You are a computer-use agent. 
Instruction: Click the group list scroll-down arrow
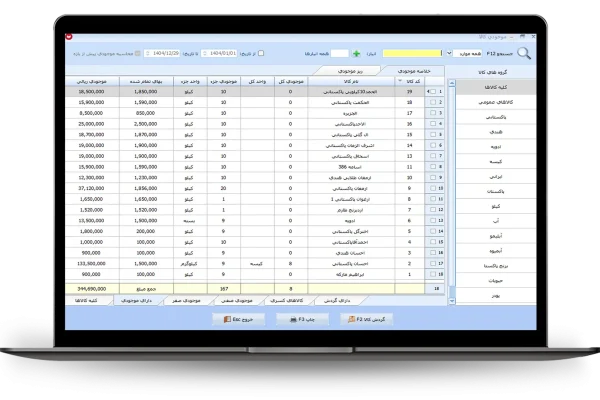coord(452,301)
